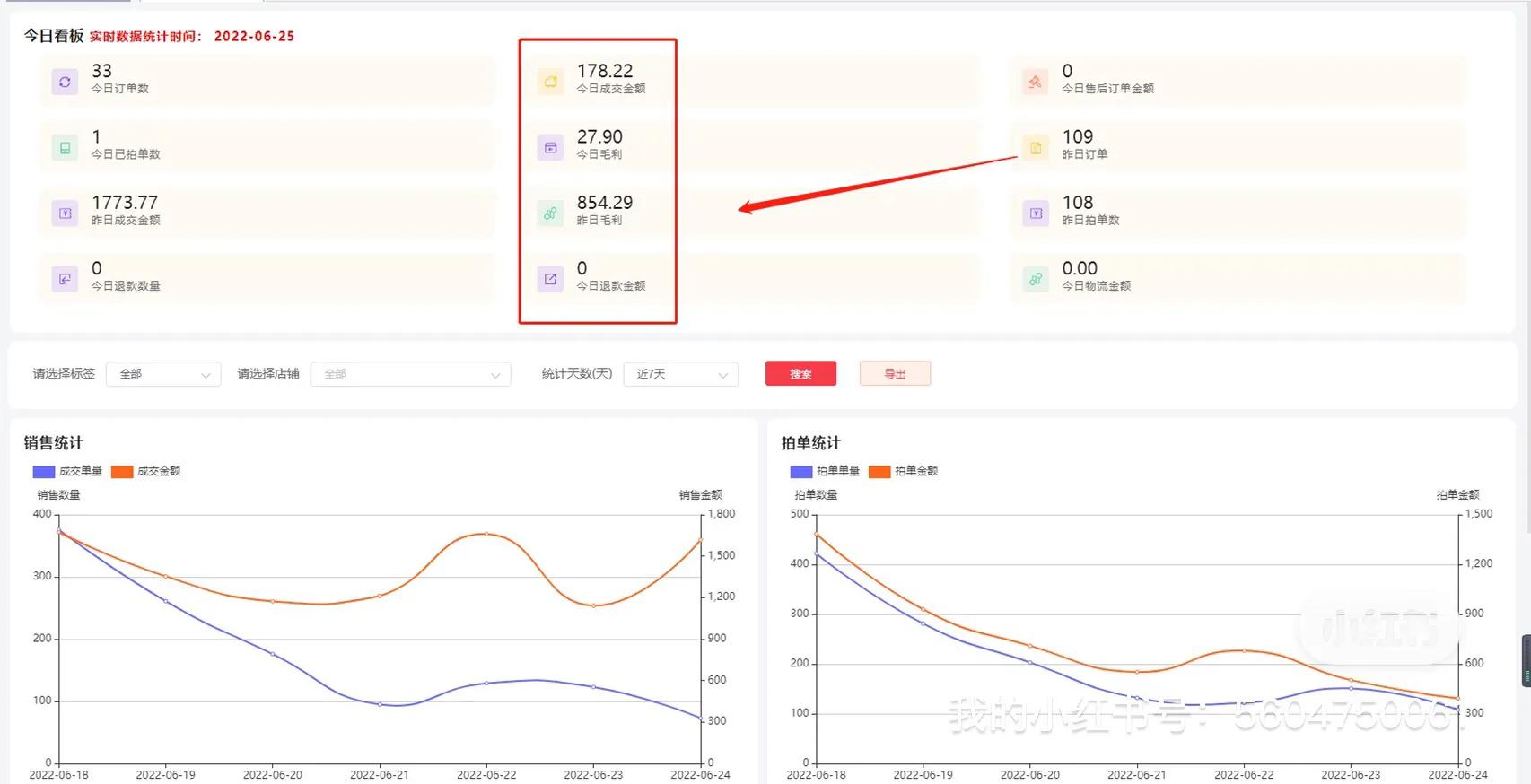Open the 请选择店铺 dropdown
The image size is (1531, 784).
pyautogui.click(x=410, y=374)
